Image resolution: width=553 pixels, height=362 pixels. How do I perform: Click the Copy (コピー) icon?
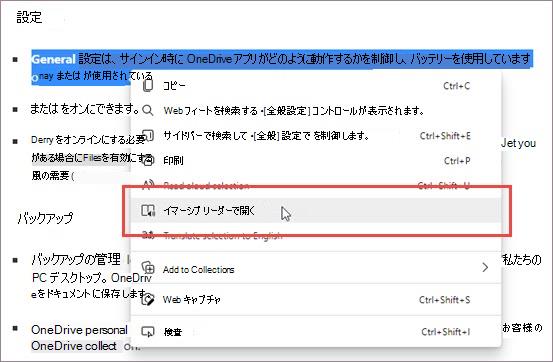click(148, 85)
